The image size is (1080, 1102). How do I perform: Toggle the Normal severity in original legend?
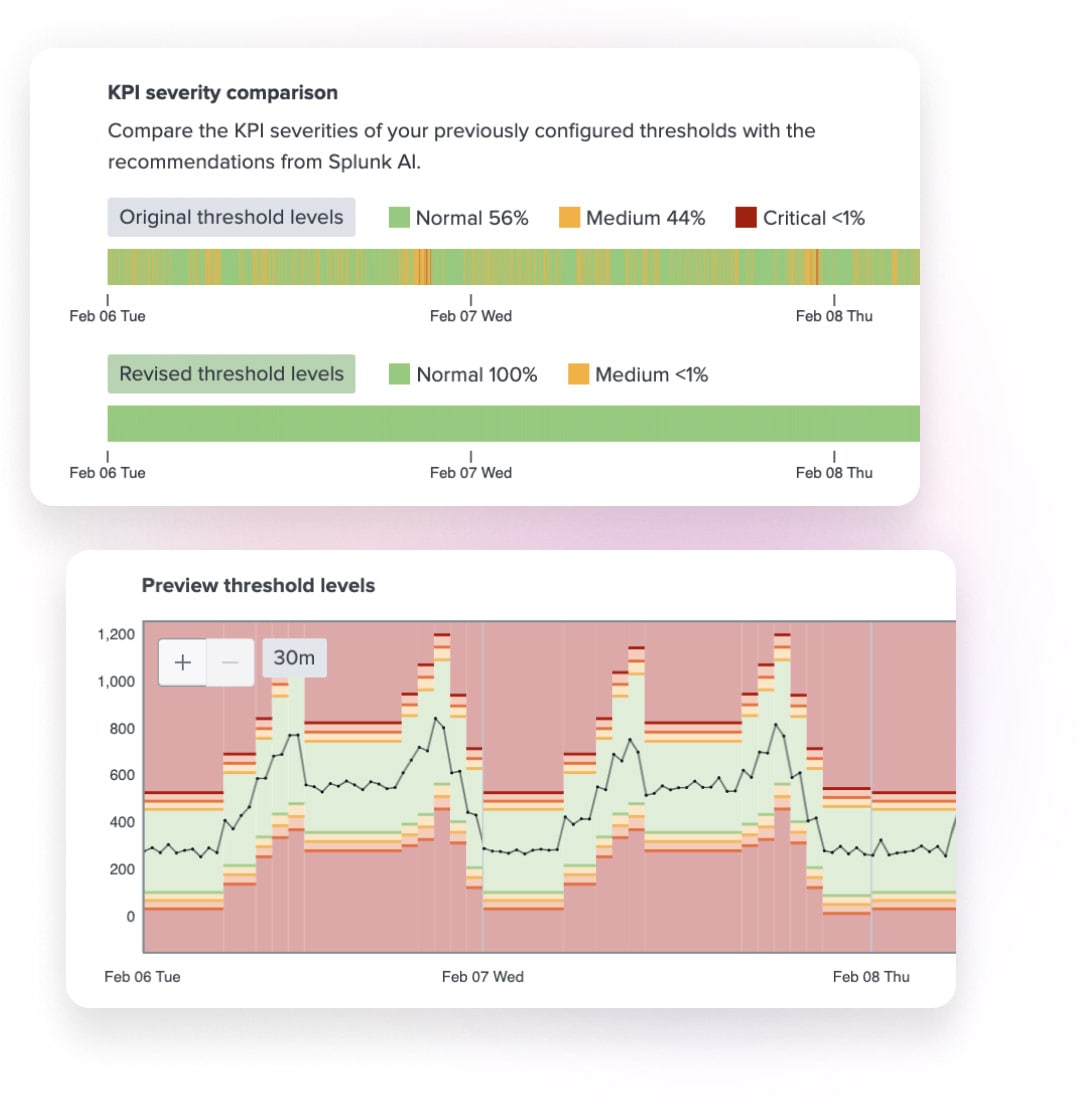(398, 217)
